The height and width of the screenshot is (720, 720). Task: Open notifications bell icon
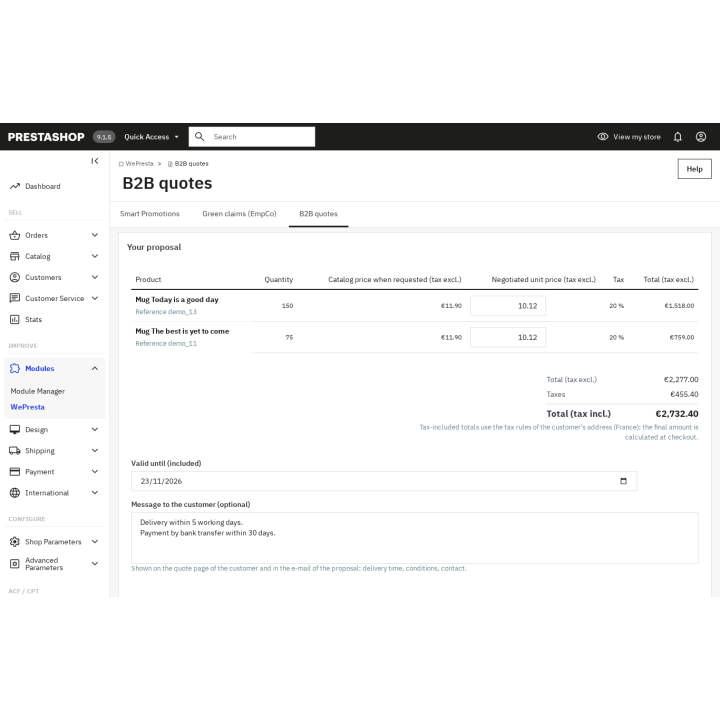tap(678, 137)
